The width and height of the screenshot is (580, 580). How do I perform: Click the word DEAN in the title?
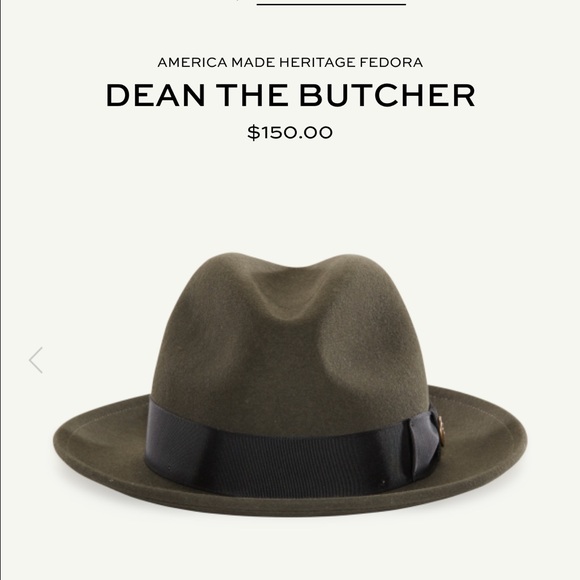155,95
